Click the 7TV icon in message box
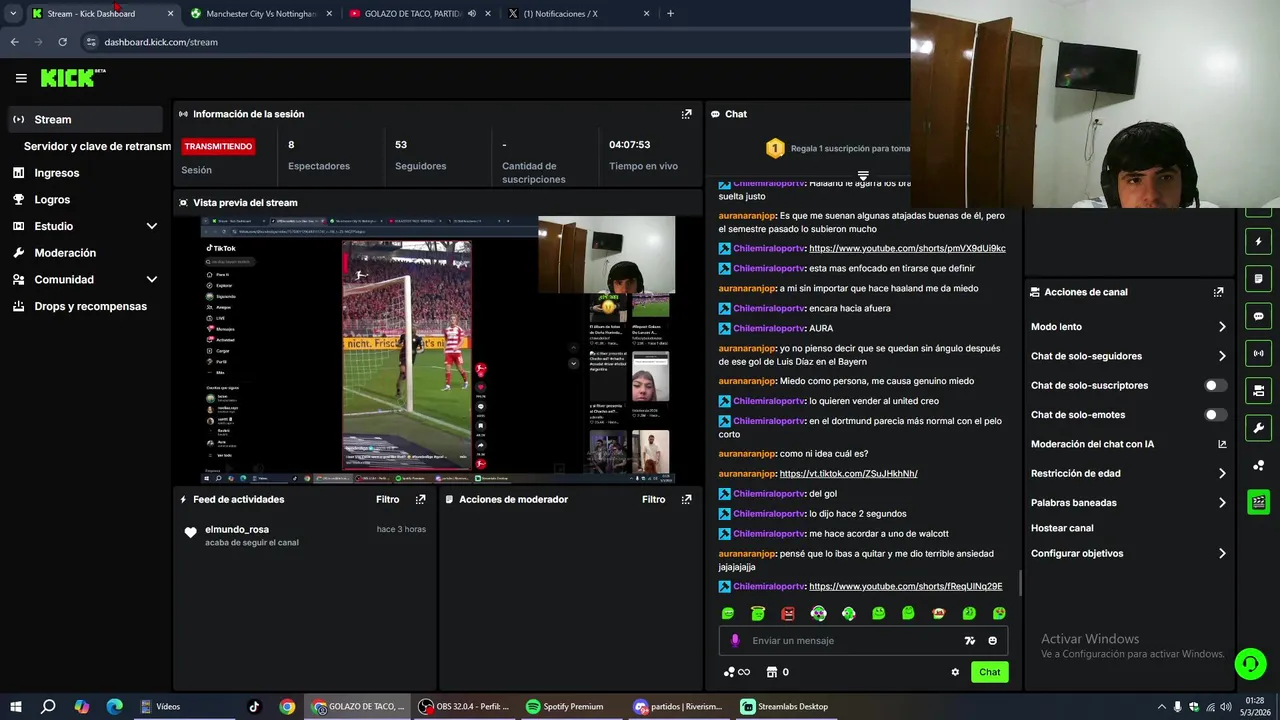 969,641
